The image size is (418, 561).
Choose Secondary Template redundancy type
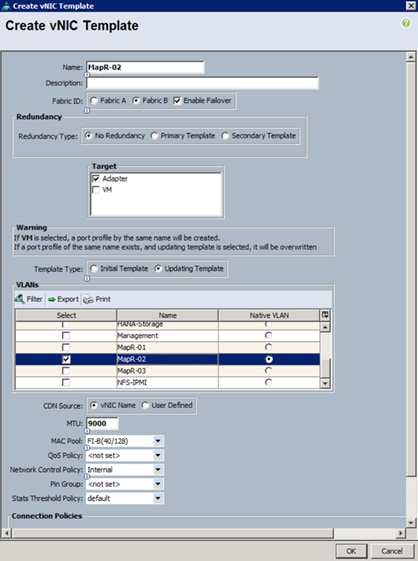tap(225, 136)
